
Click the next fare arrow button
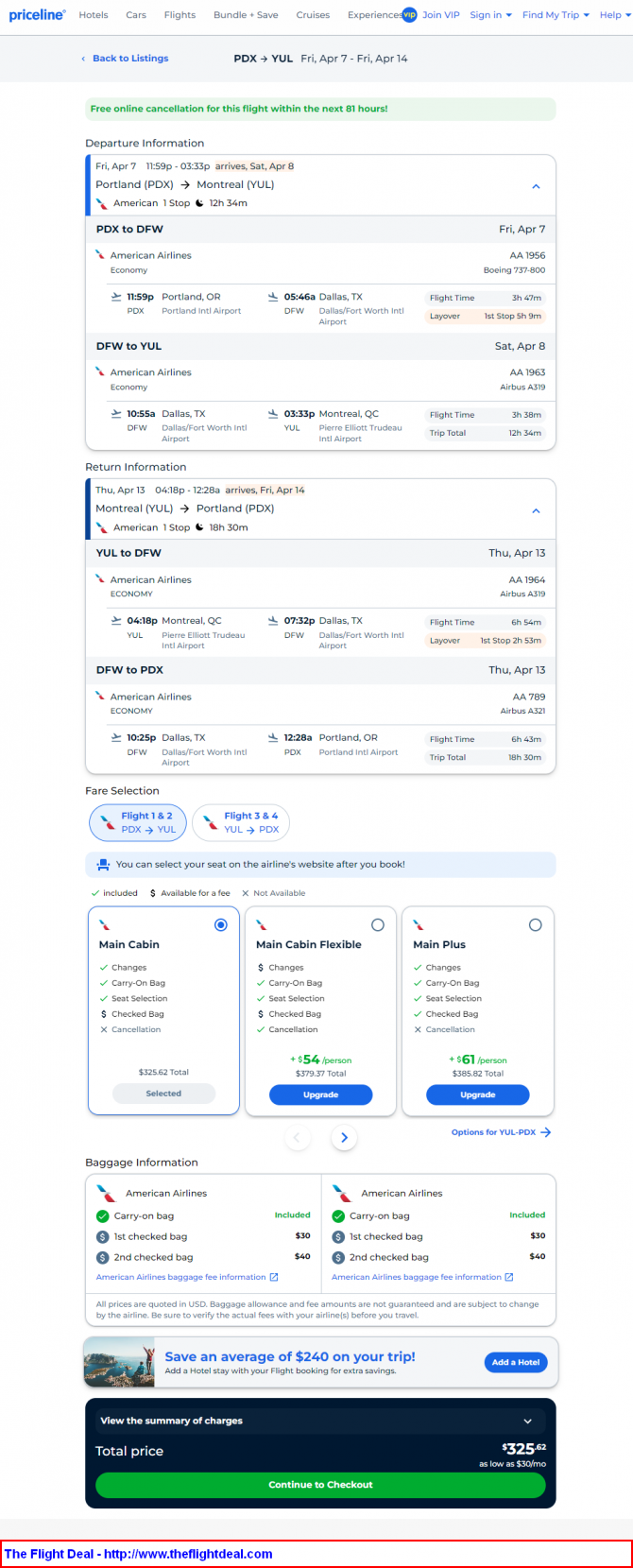pos(344,1137)
